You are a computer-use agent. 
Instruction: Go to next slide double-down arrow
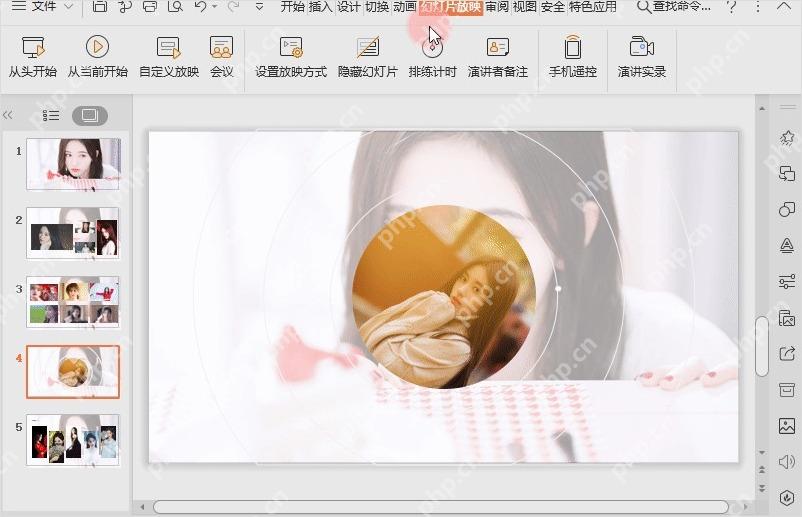(762, 488)
